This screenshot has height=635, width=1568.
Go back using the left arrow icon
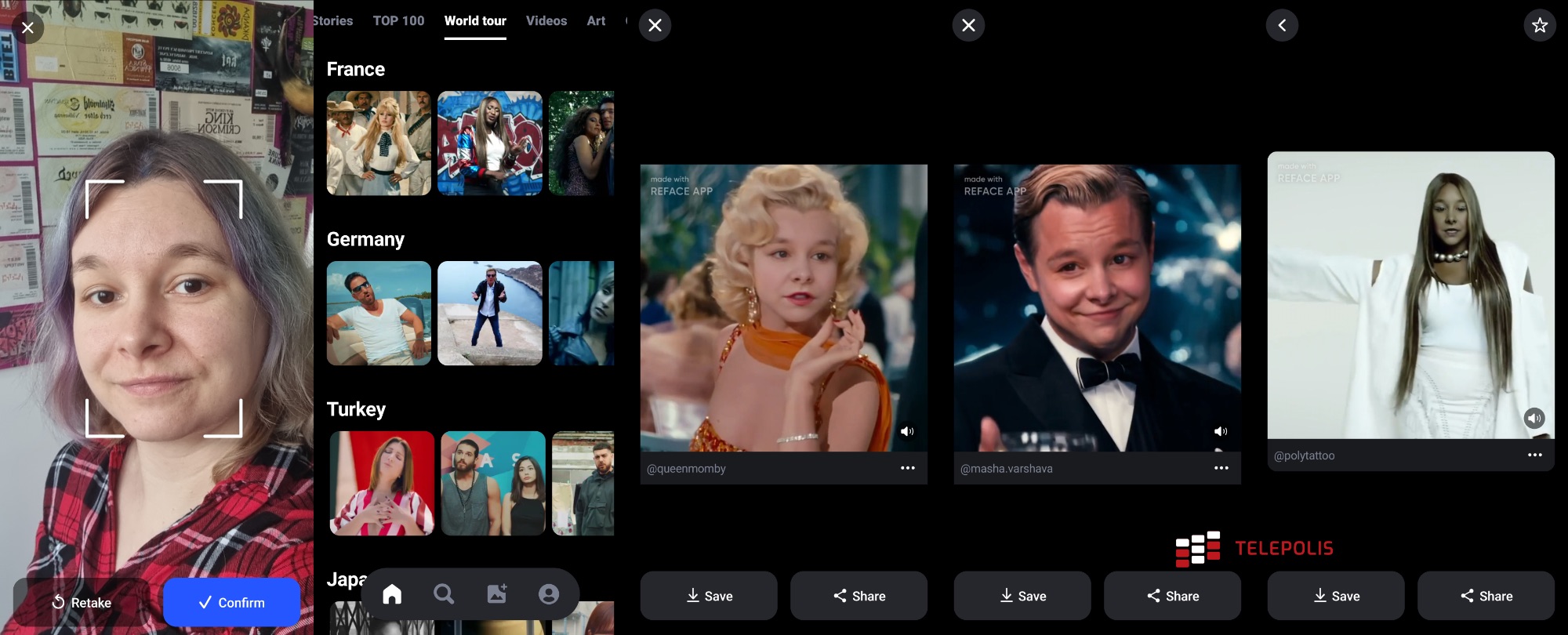point(1282,25)
